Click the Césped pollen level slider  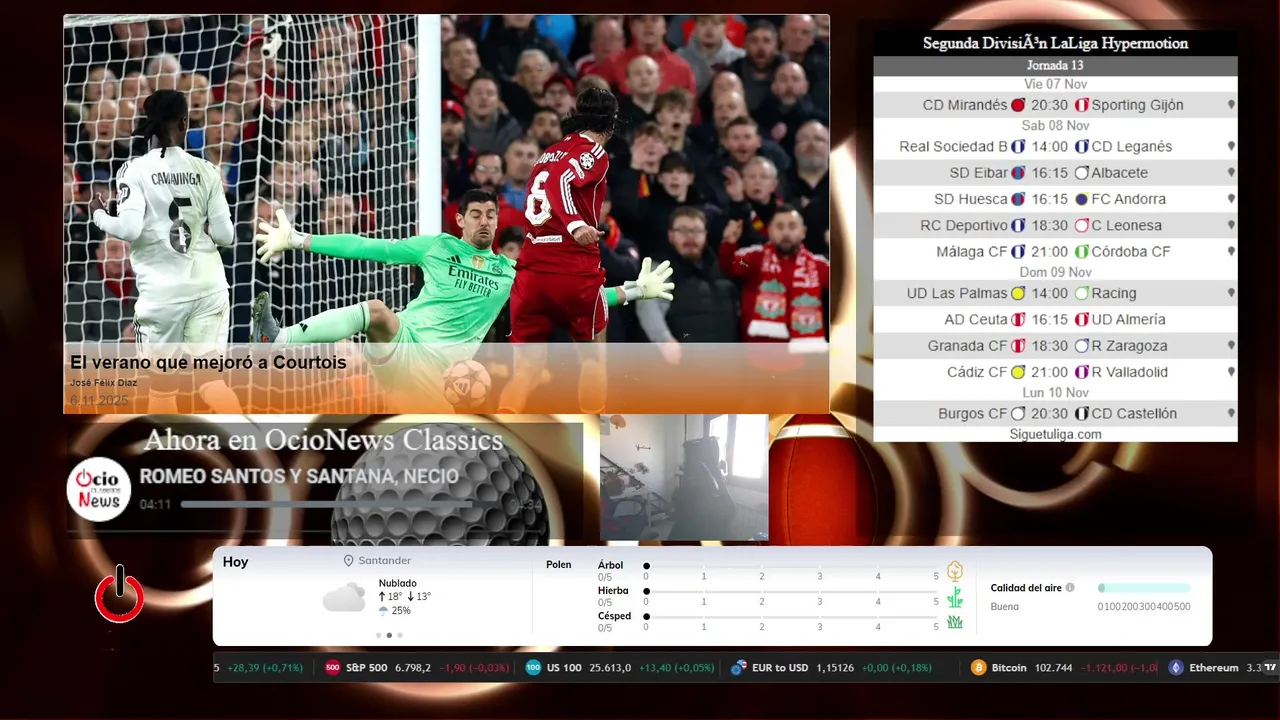[791, 616]
